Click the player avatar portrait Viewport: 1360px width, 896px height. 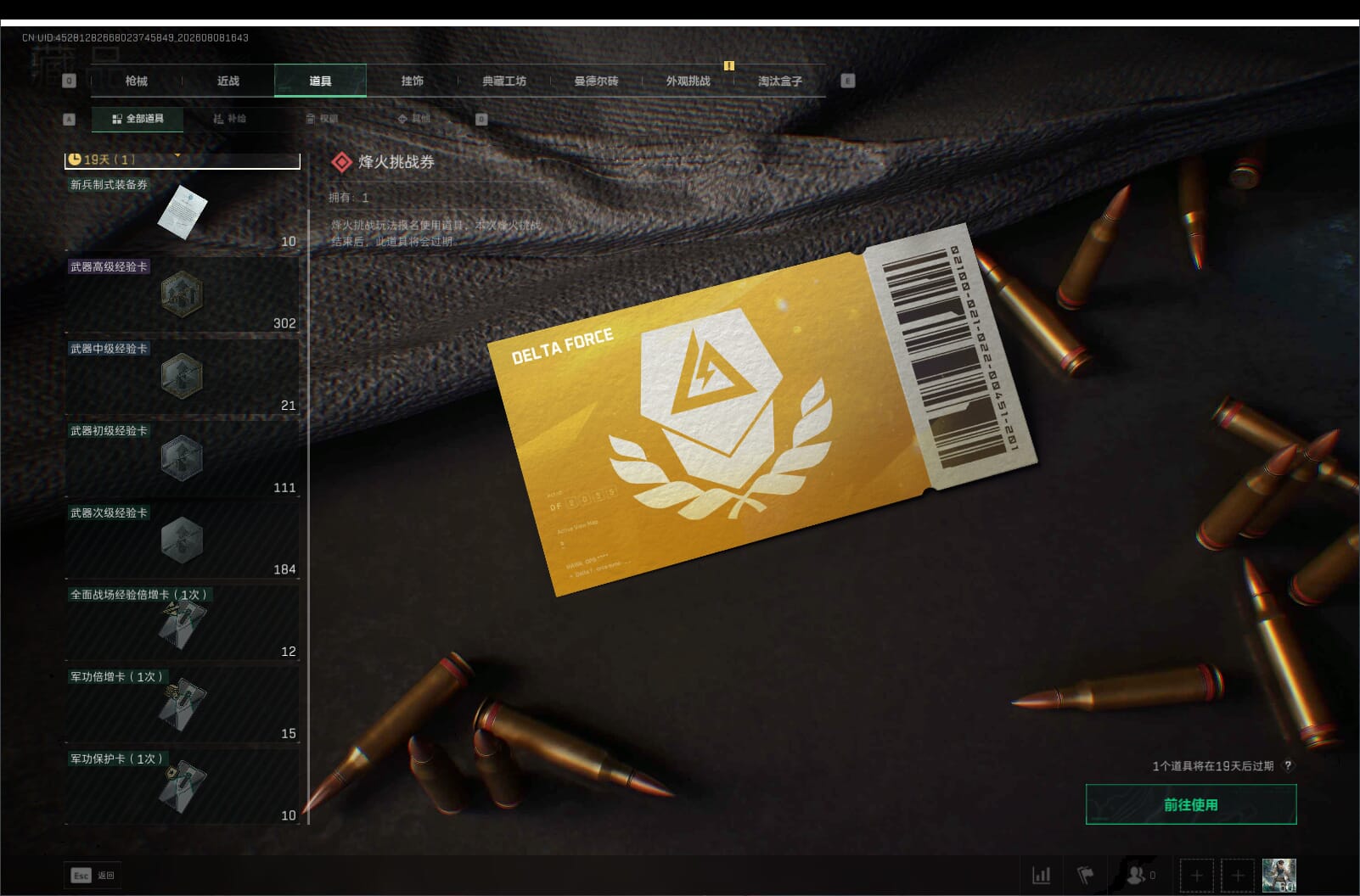coord(1279,875)
